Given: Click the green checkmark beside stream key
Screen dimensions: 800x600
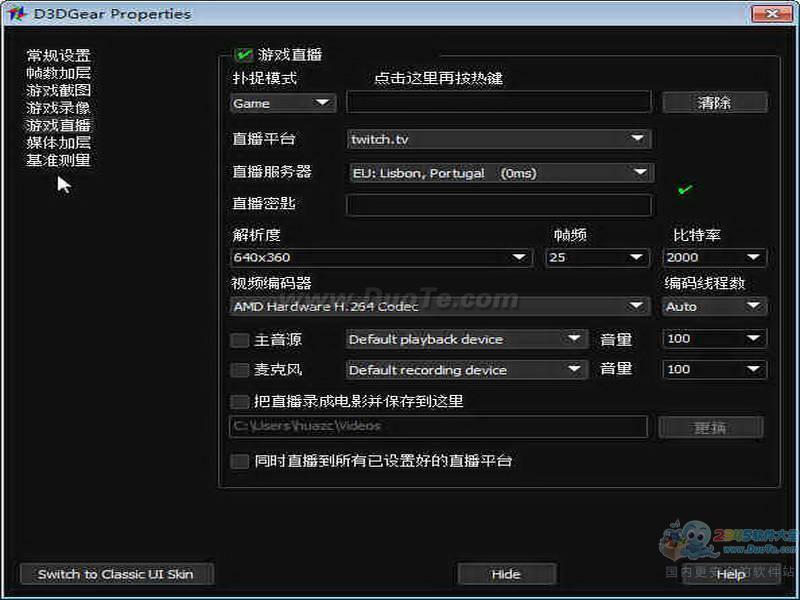Looking at the screenshot, I should [685, 190].
